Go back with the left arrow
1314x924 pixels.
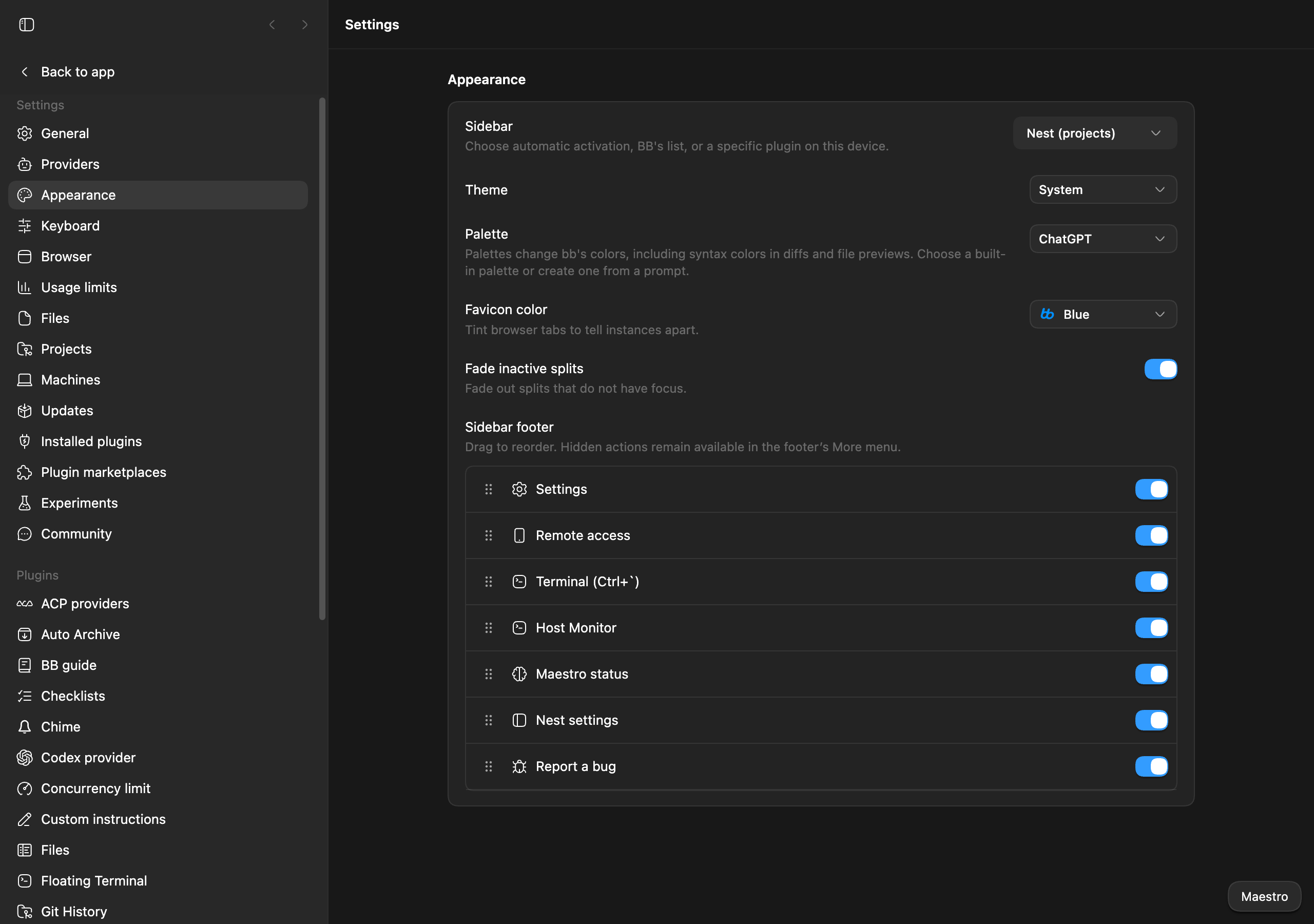273,25
